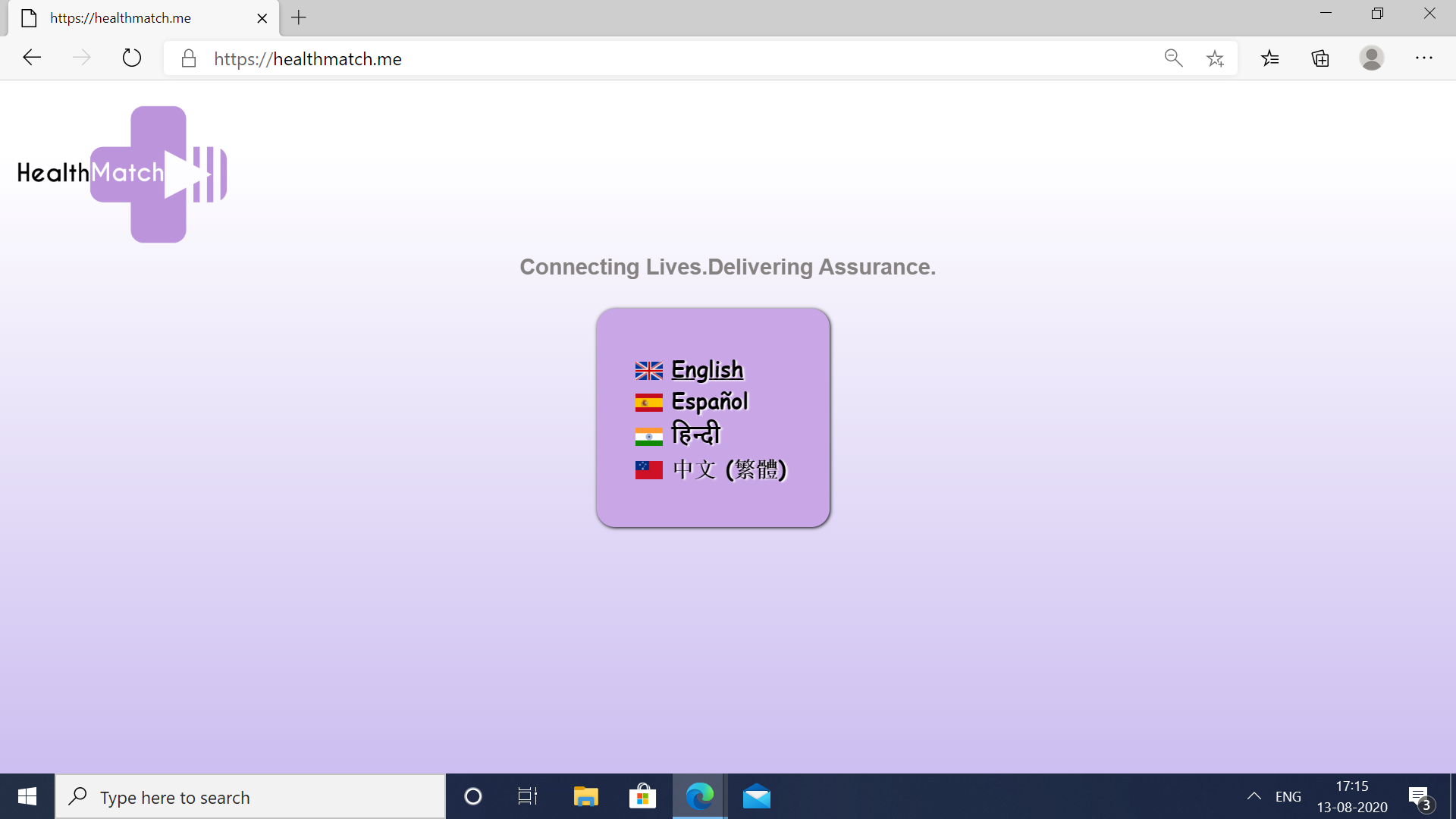Click the UK flag icon
1456x819 pixels.
[x=648, y=371]
